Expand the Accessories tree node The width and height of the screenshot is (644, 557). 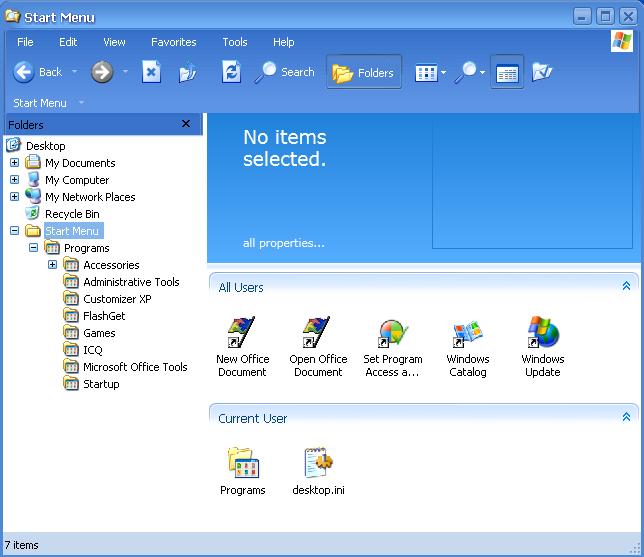52,265
